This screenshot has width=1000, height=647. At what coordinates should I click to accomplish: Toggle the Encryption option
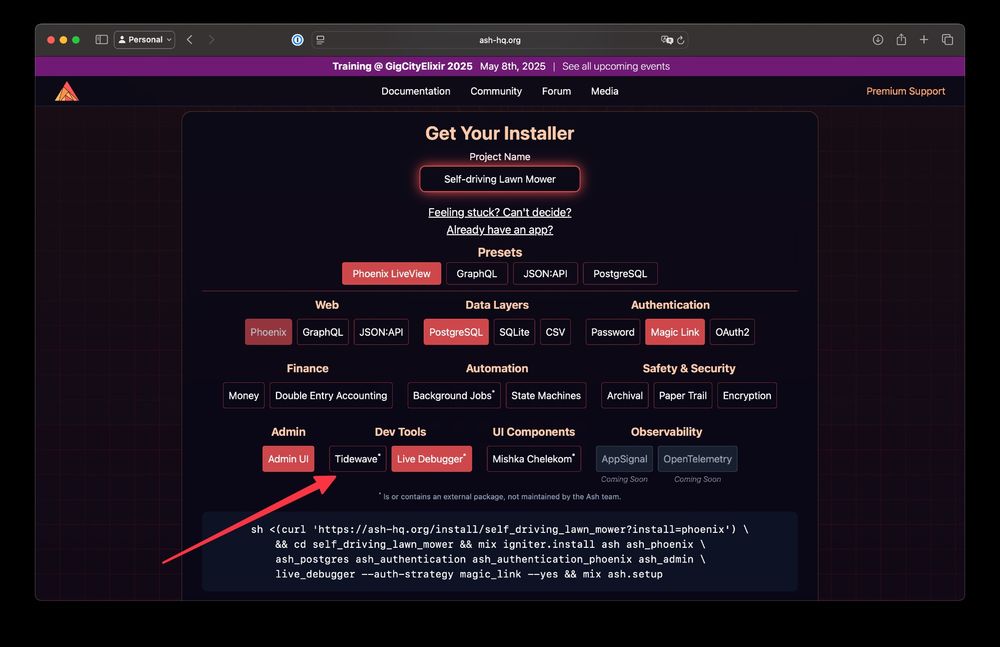pyautogui.click(x=747, y=396)
